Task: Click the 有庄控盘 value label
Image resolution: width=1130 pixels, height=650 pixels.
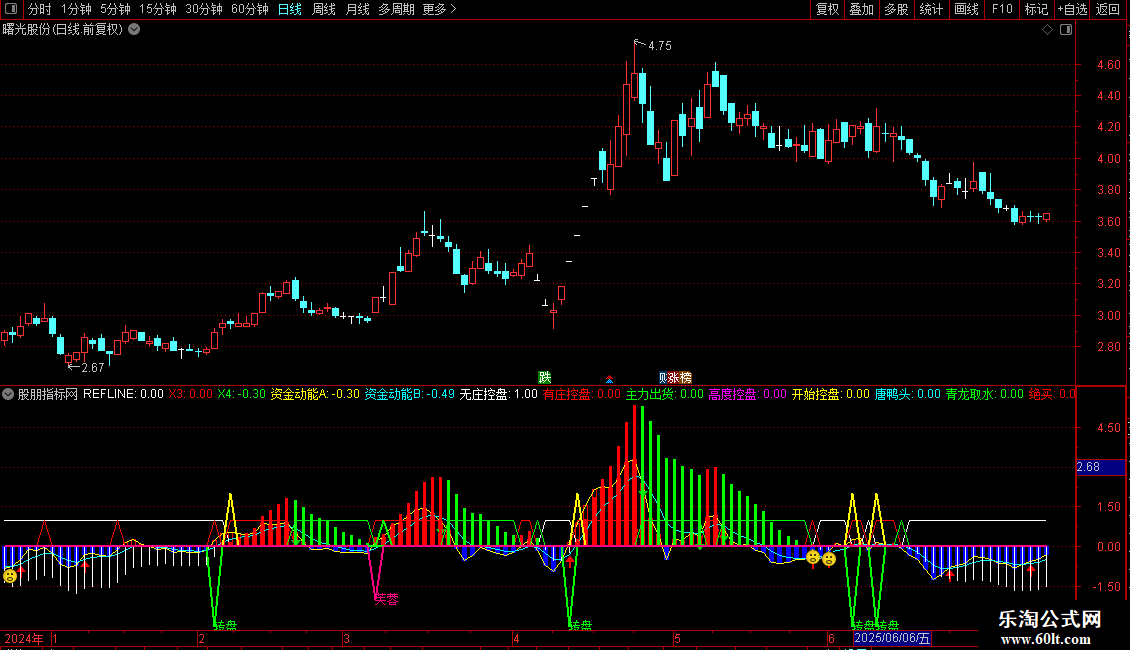Action: click(x=582, y=394)
